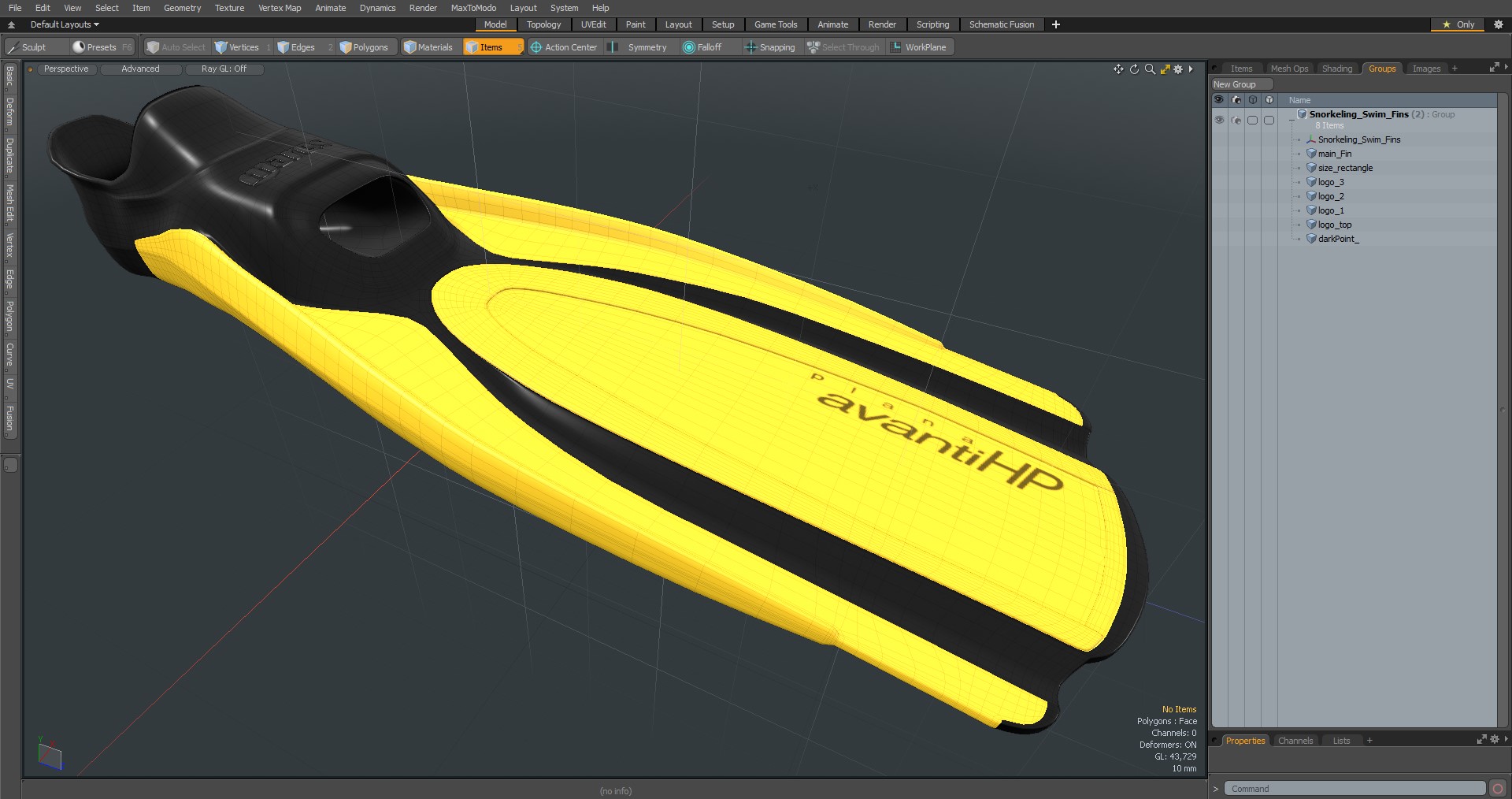Switch to the Images panel tab
Viewport: 1512px width, 799px height.
click(1426, 69)
